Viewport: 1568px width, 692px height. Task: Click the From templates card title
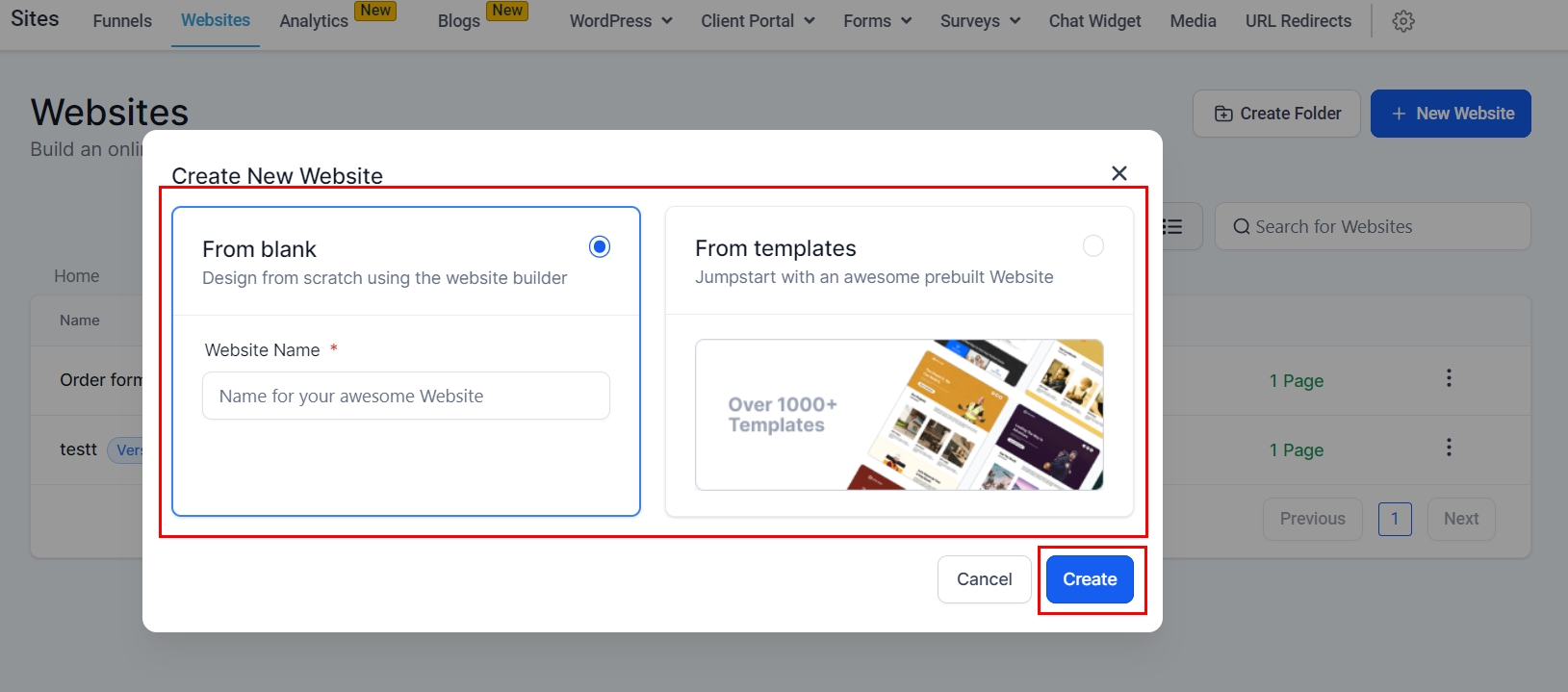pos(776,248)
